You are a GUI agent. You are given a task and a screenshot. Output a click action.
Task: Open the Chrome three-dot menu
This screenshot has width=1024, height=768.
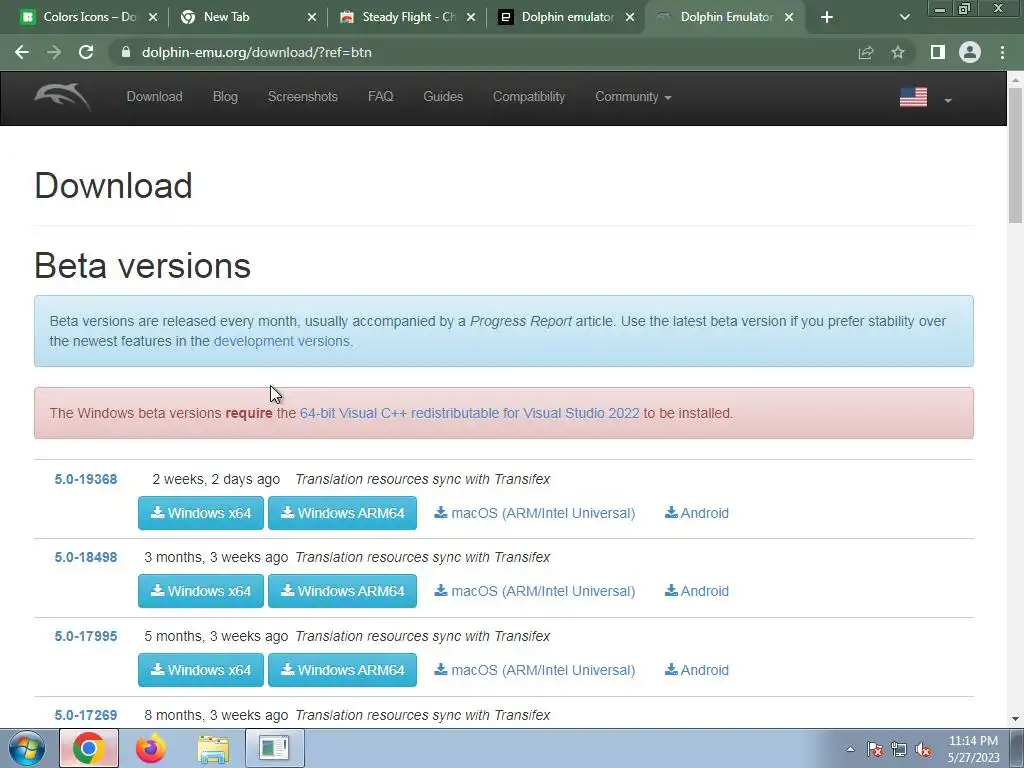[x=1002, y=52]
